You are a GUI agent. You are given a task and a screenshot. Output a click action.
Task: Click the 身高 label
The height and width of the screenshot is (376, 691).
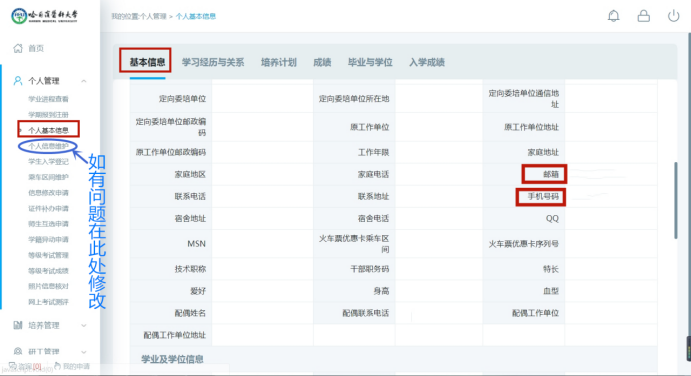[381, 291]
